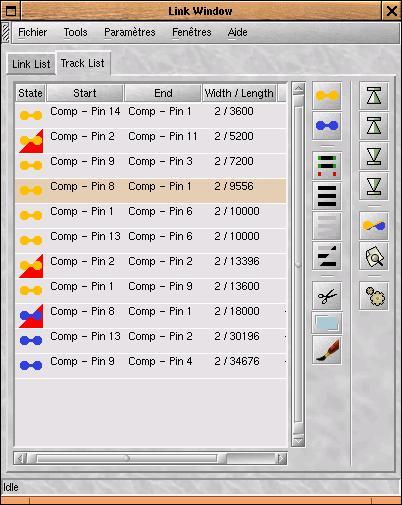Click the topmost up-triangle move-to-top button

[374, 96]
